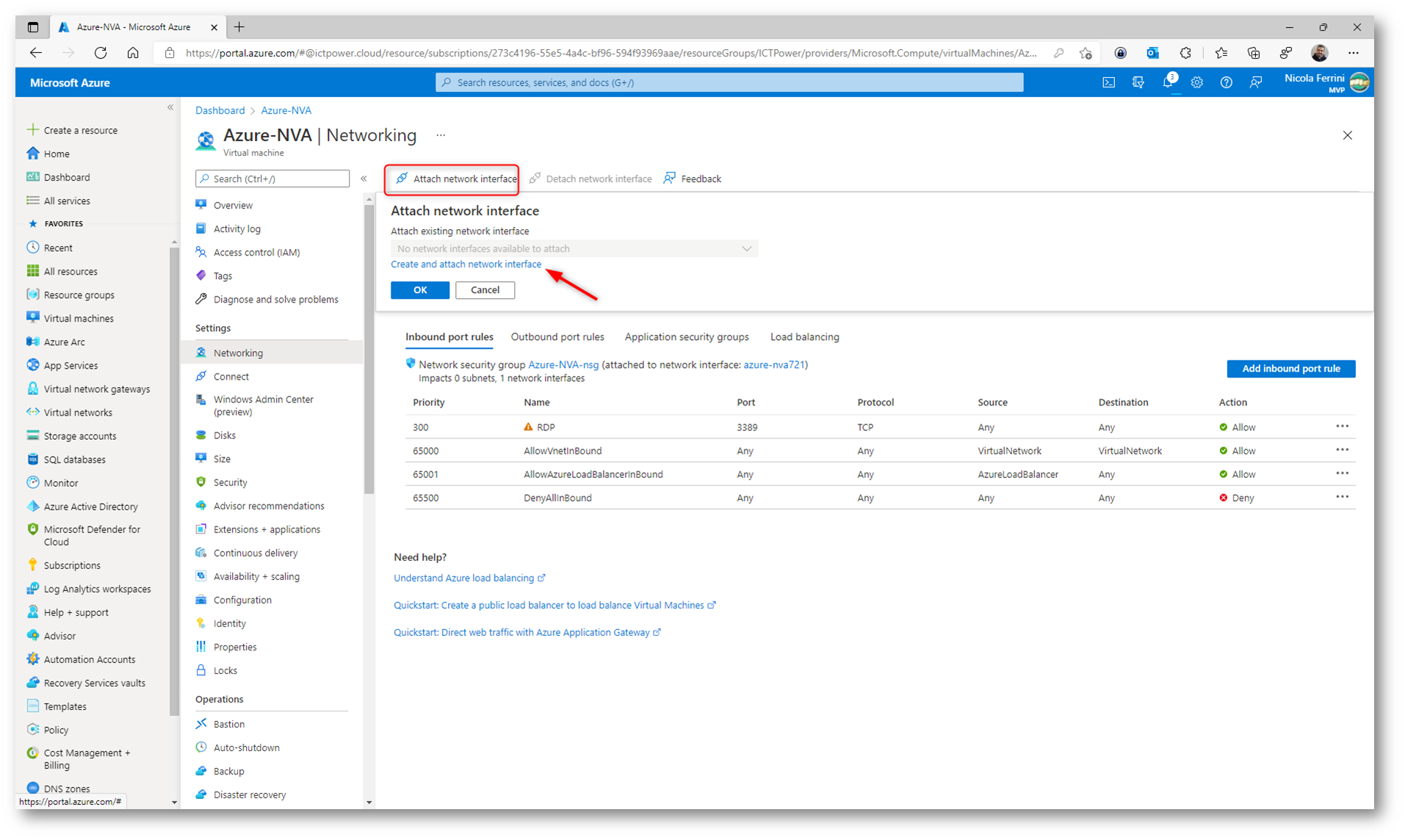Click the Bastion icon under Operations
Screen dimensions: 1405x840
pyautogui.click(x=201, y=723)
